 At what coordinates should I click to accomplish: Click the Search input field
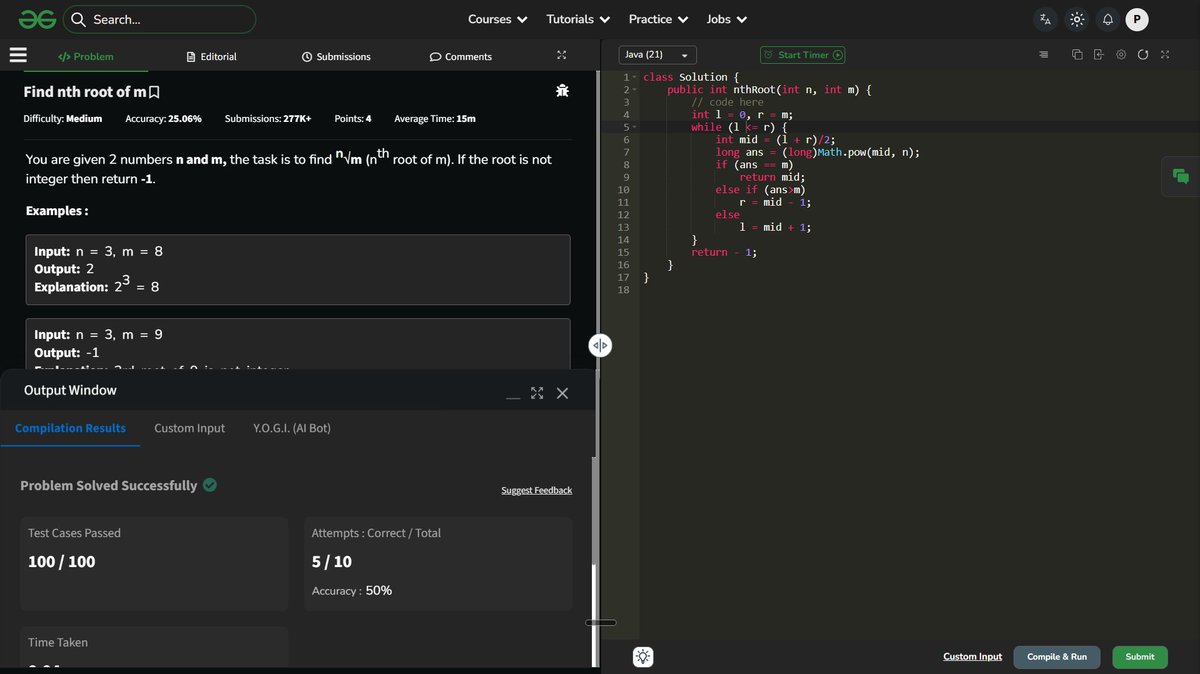(160, 19)
